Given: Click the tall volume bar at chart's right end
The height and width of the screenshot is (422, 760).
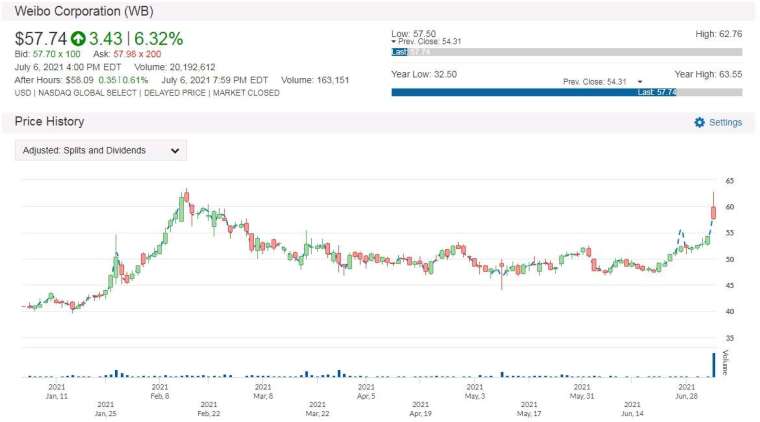Looking at the screenshot, I should tap(713, 365).
